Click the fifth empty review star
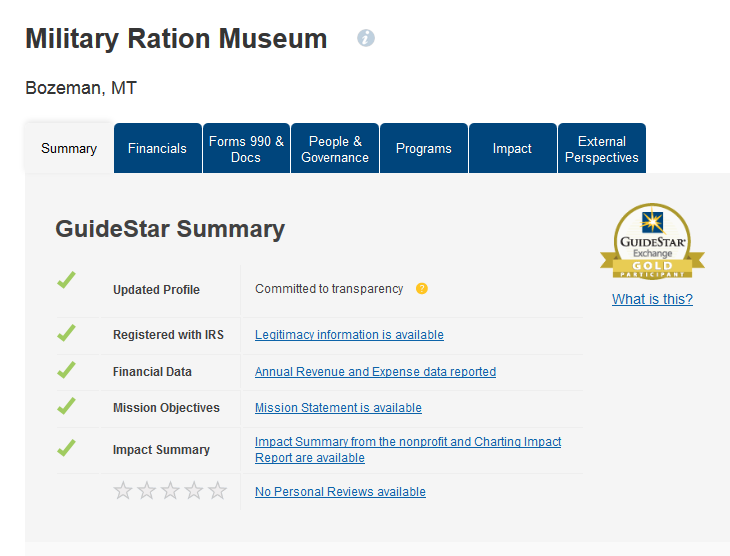Image resolution: width=730 pixels, height=556 pixels. tap(217, 490)
